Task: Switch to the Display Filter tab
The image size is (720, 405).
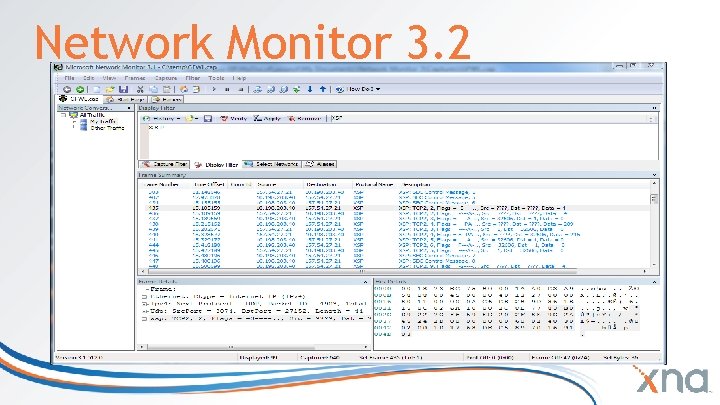Action: point(216,164)
